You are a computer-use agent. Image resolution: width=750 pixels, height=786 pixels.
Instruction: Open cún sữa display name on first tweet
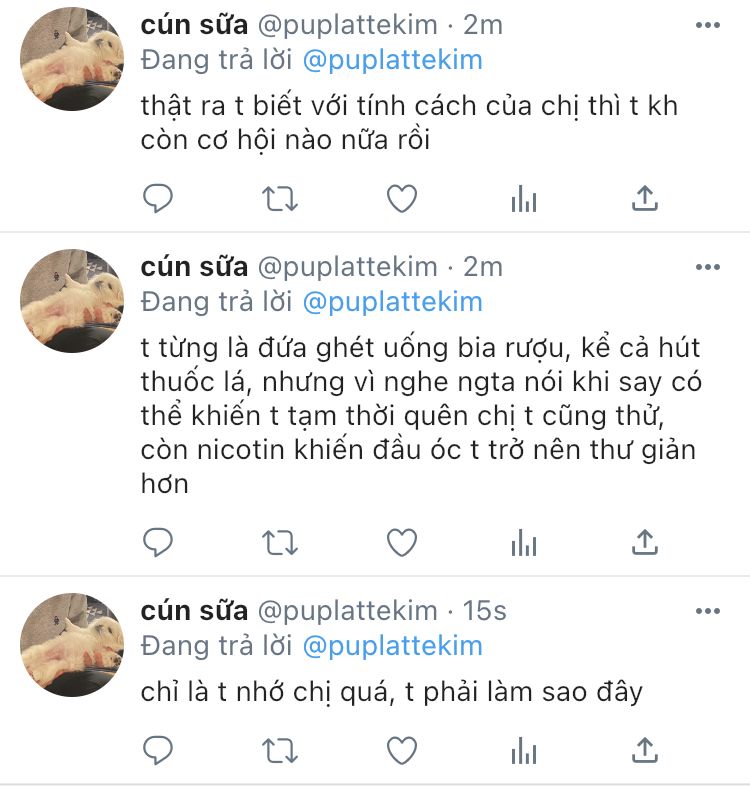coord(194,25)
